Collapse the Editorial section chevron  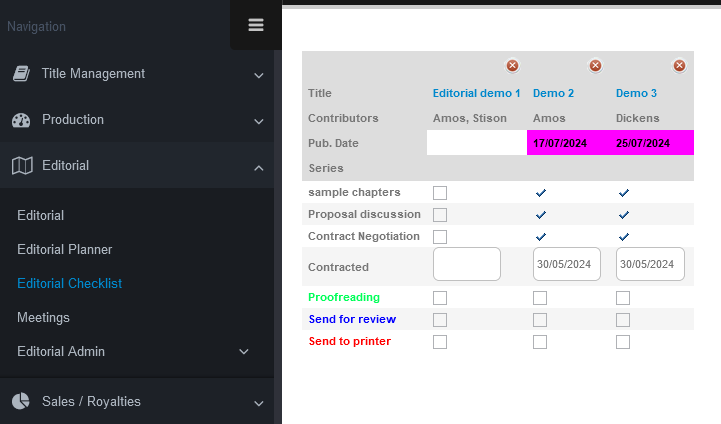pos(258,168)
